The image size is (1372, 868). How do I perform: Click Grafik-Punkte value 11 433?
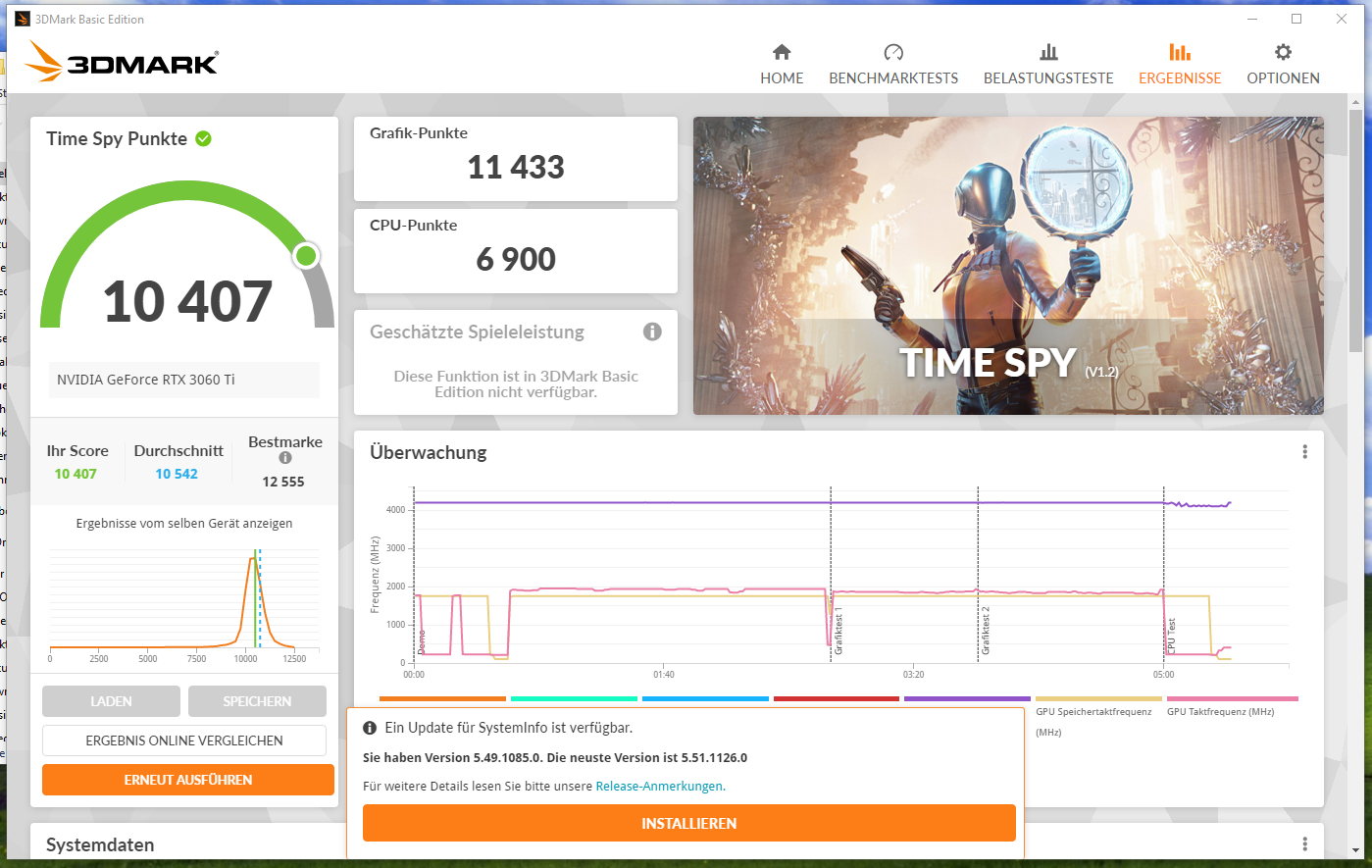(516, 168)
